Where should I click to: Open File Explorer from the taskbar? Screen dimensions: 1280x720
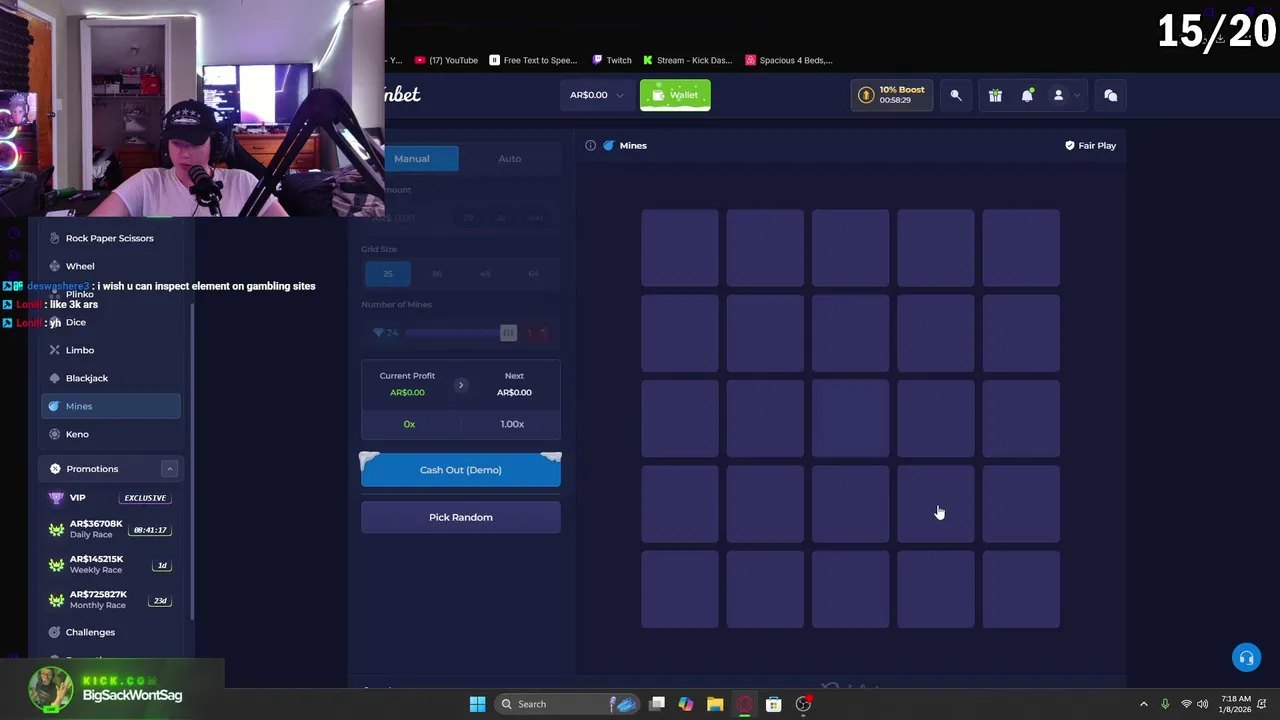[715, 704]
